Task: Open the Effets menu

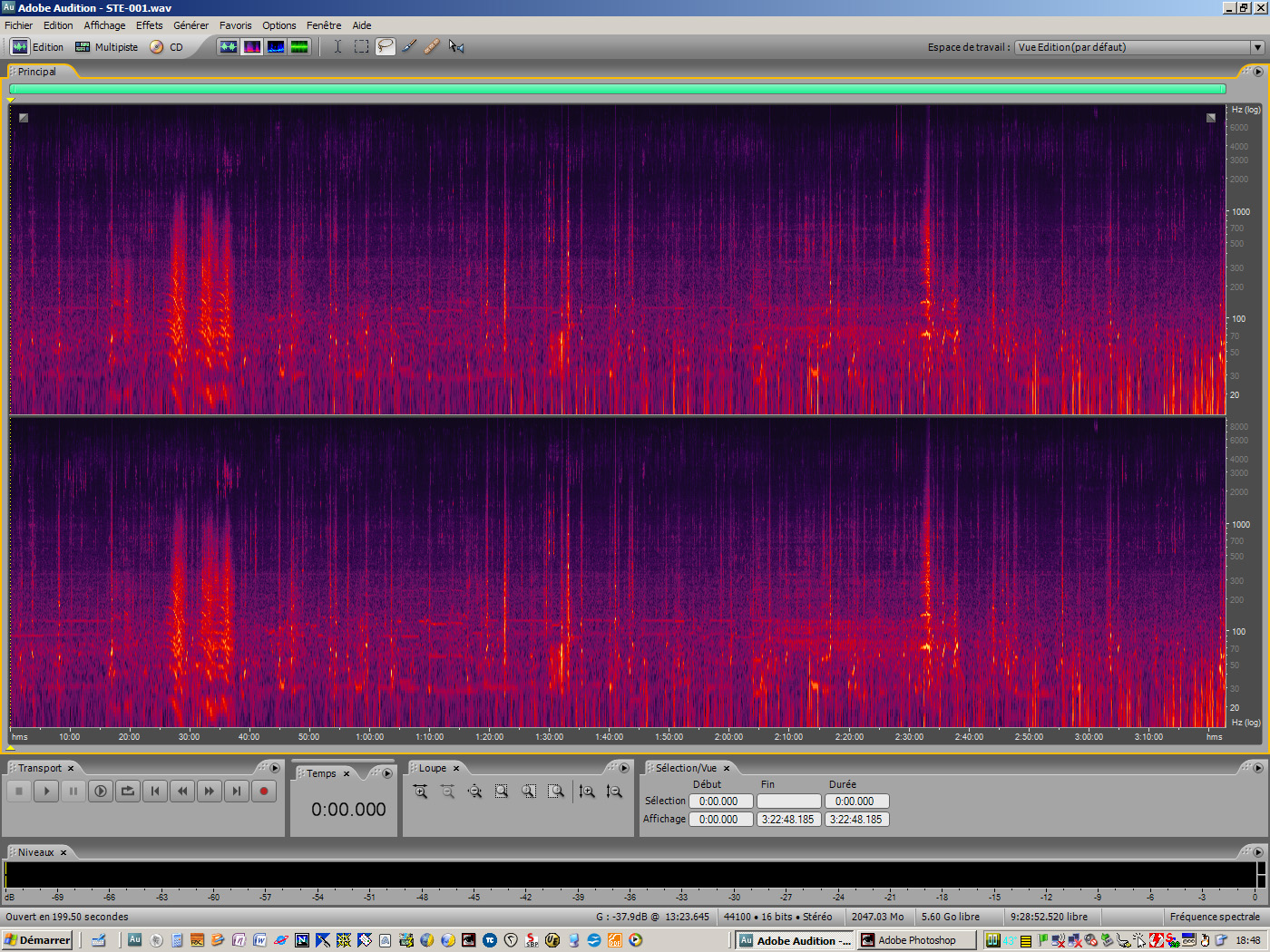Action: tap(149, 24)
